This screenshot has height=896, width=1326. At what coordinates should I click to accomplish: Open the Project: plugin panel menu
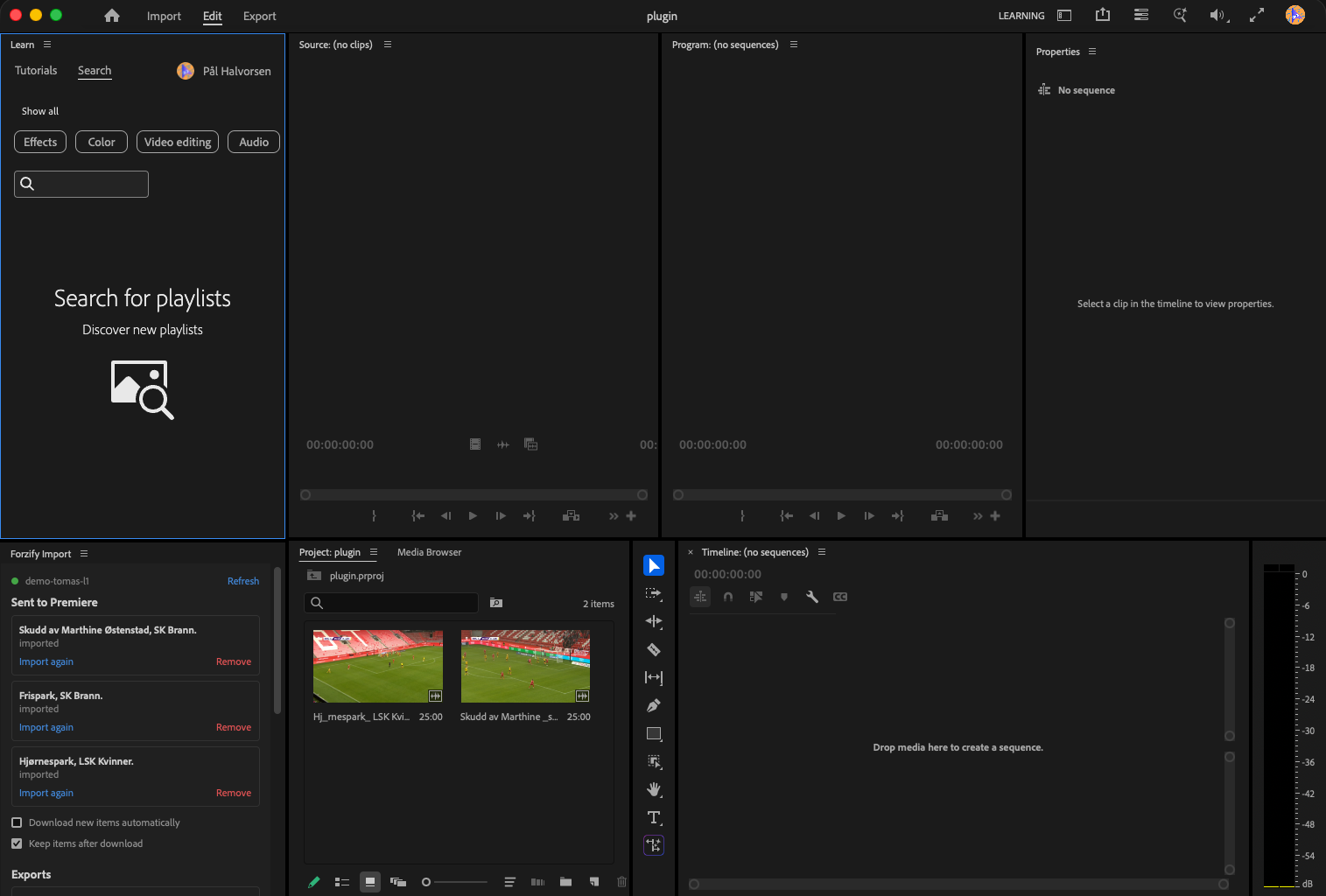[374, 552]
